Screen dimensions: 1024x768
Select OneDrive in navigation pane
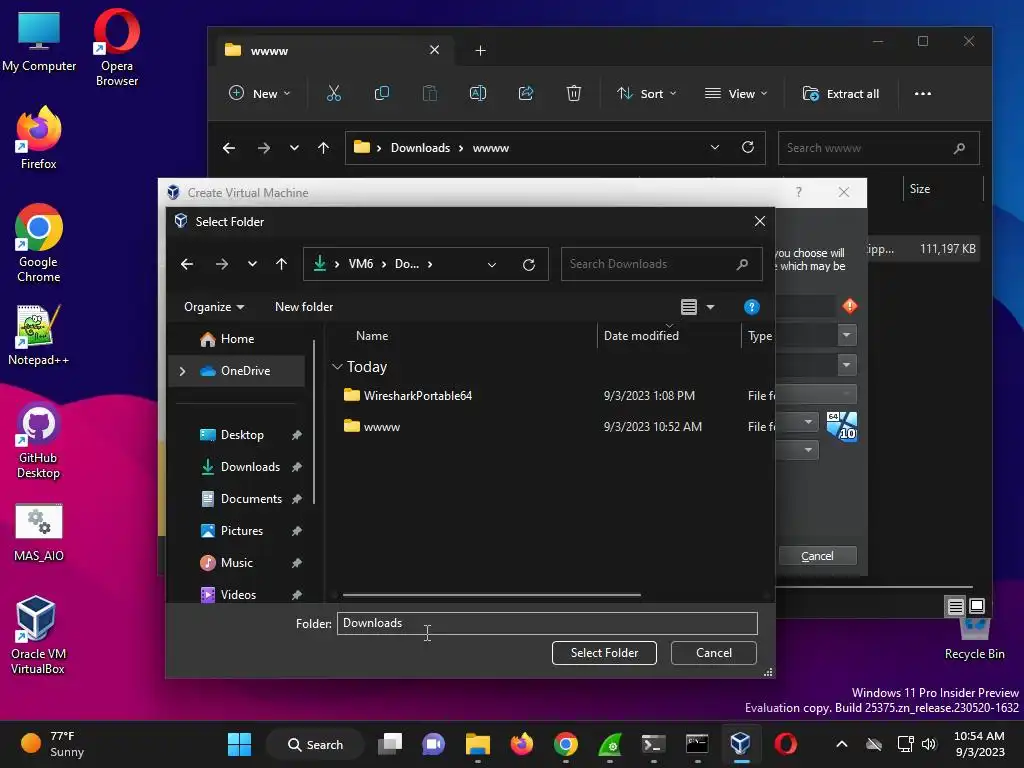point(245,371)
